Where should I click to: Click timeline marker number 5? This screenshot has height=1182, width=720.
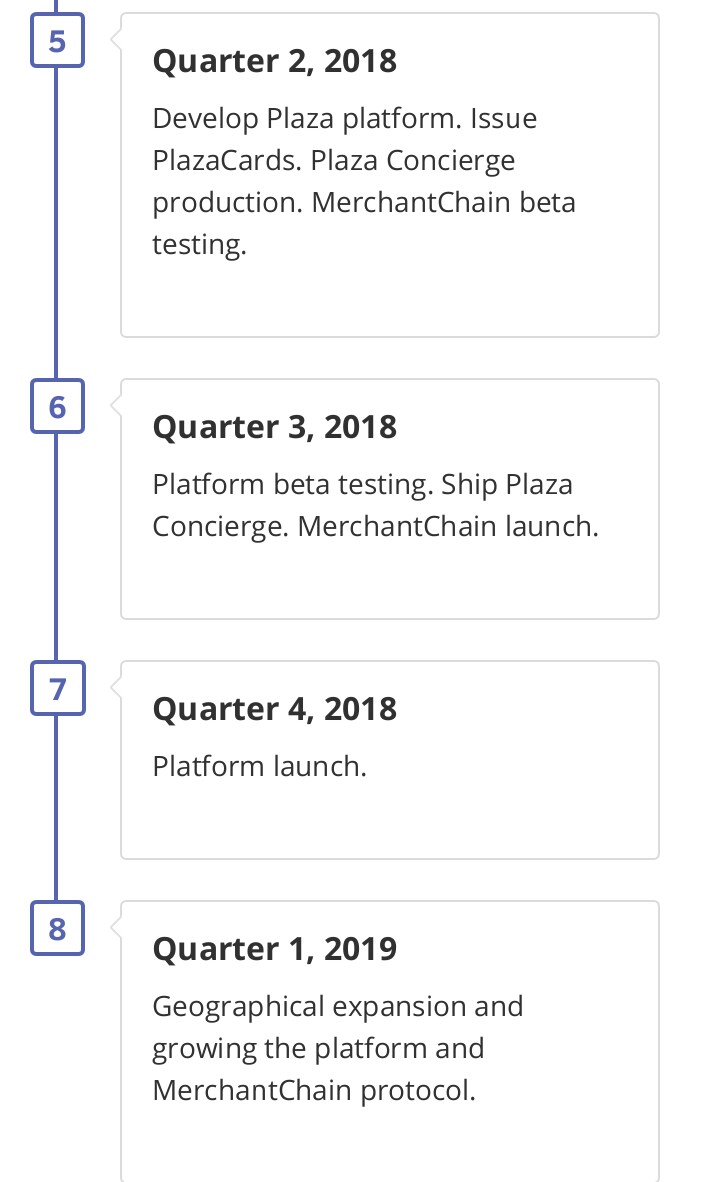pos(57,41)
